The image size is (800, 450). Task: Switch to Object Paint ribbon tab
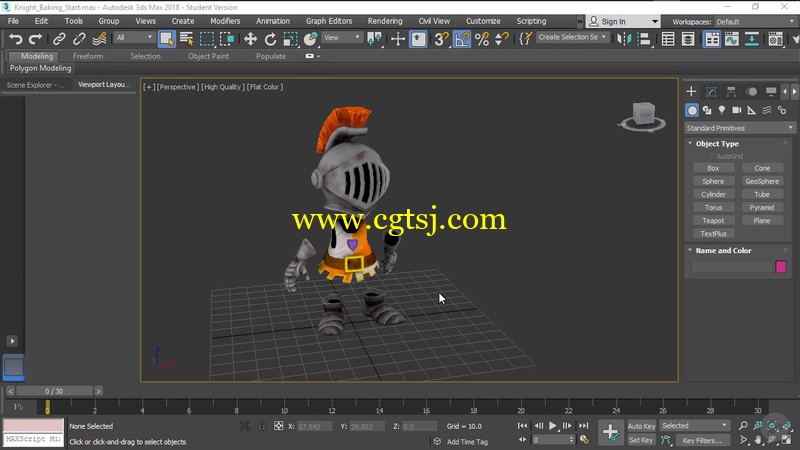(x=208, y=56)
